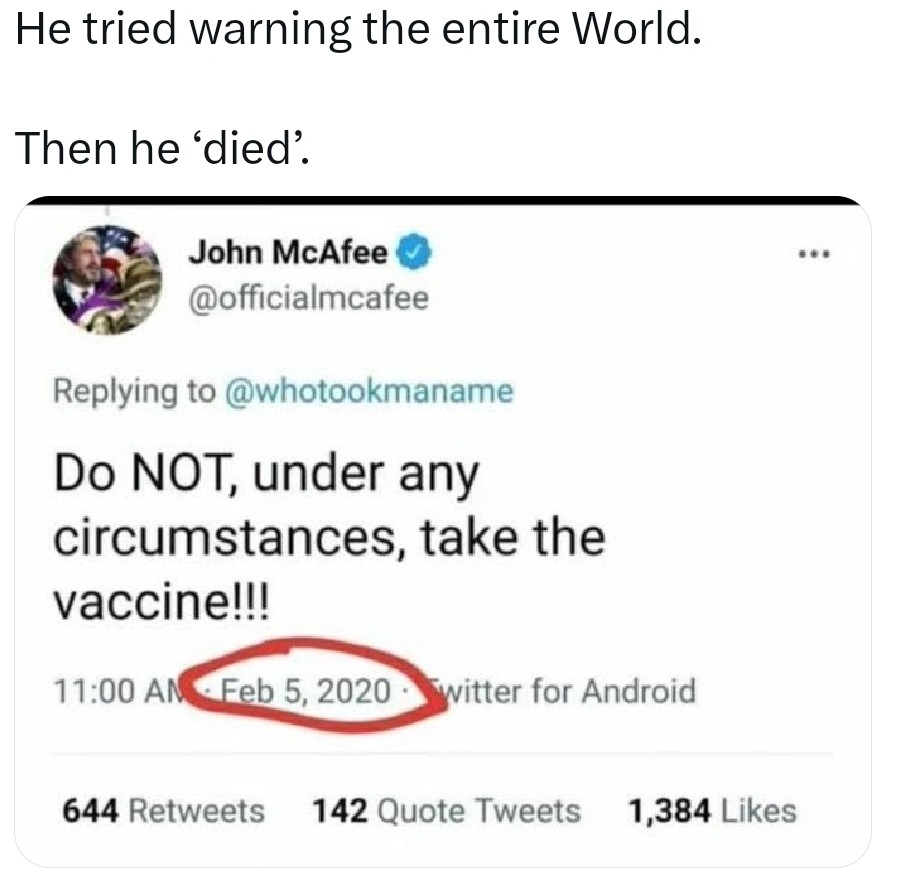Click the blue verified badge

click(412, 253)
